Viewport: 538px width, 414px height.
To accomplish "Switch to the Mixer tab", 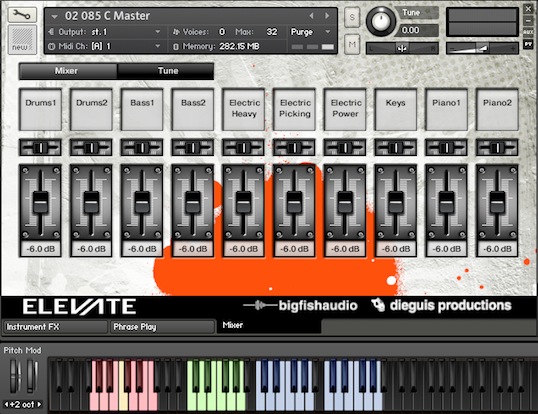I will (x=68, y=71).
